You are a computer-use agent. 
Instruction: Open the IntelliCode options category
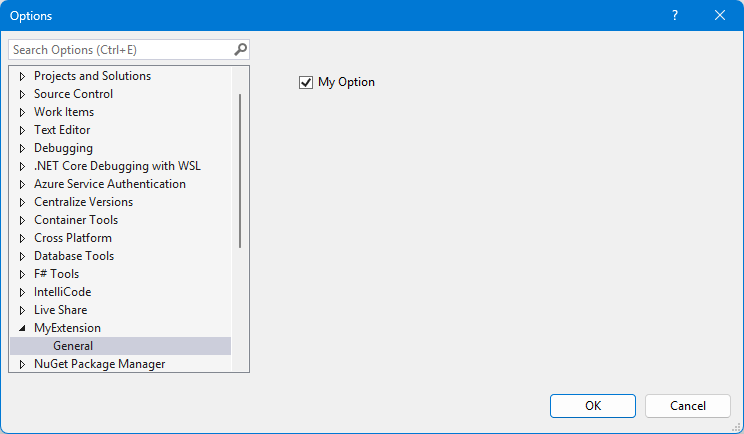point(62,292)
